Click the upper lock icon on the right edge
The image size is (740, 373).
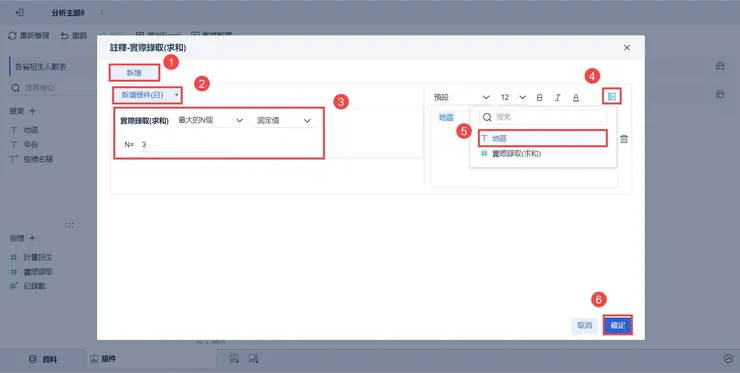click(720, 66)
